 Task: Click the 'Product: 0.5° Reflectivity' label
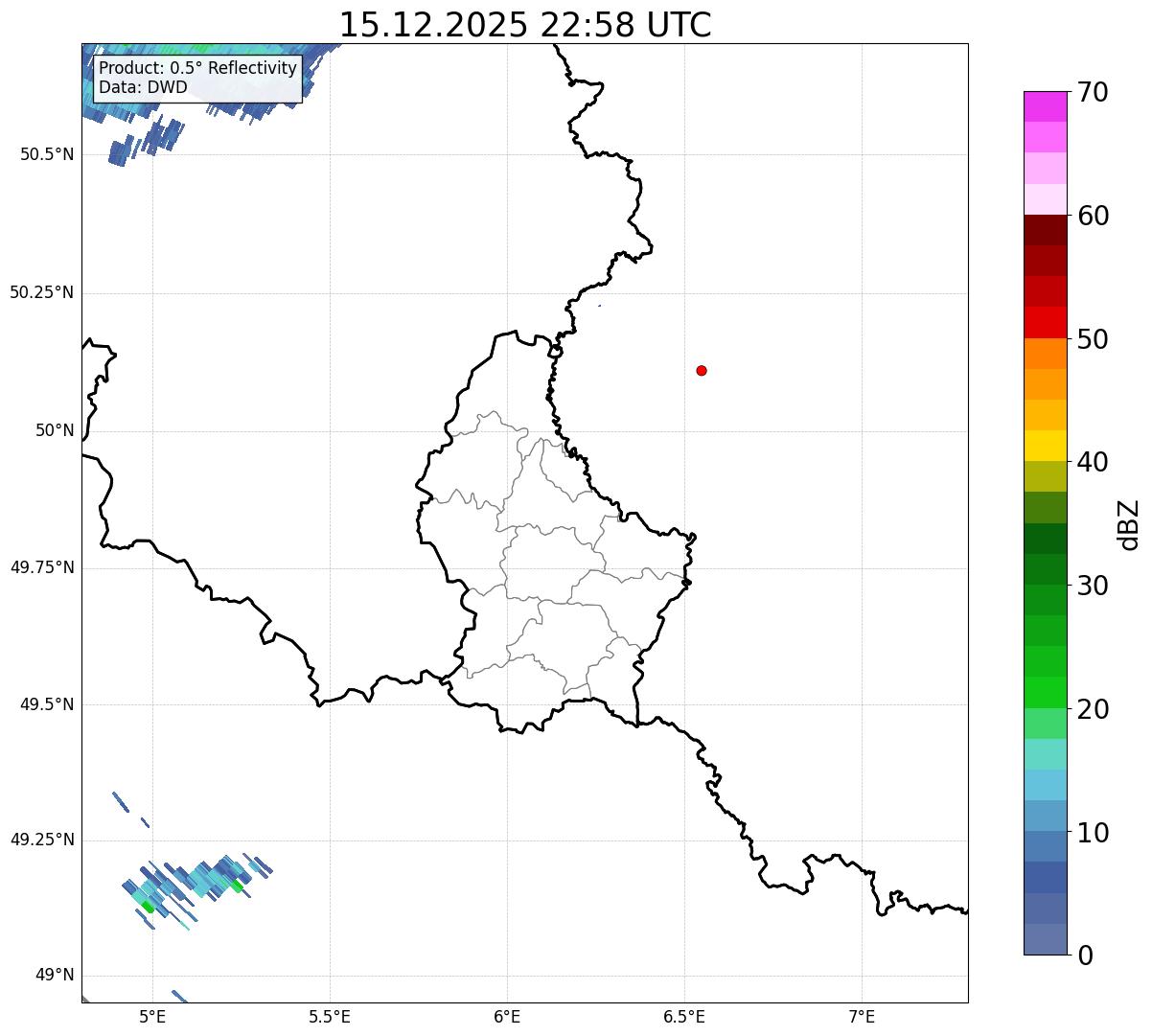point(198,69)
